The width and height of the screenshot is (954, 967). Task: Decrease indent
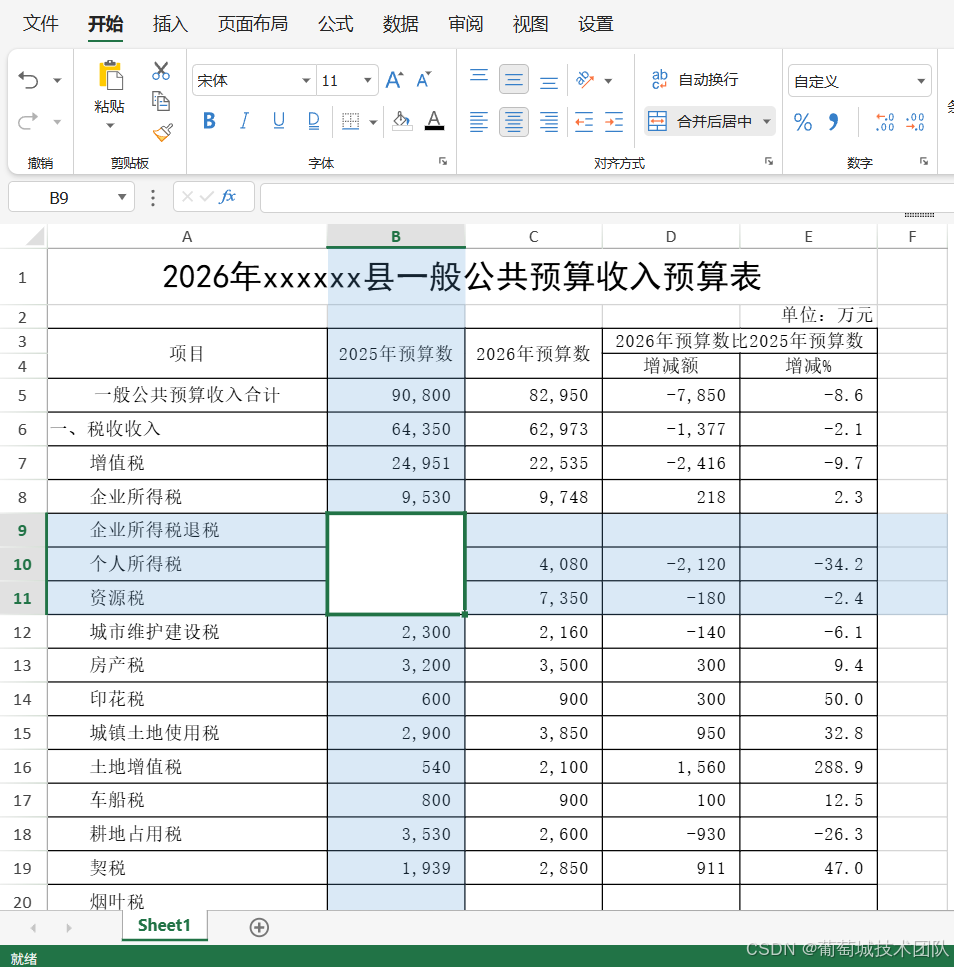pyautogui.click(x=583, y=121)
